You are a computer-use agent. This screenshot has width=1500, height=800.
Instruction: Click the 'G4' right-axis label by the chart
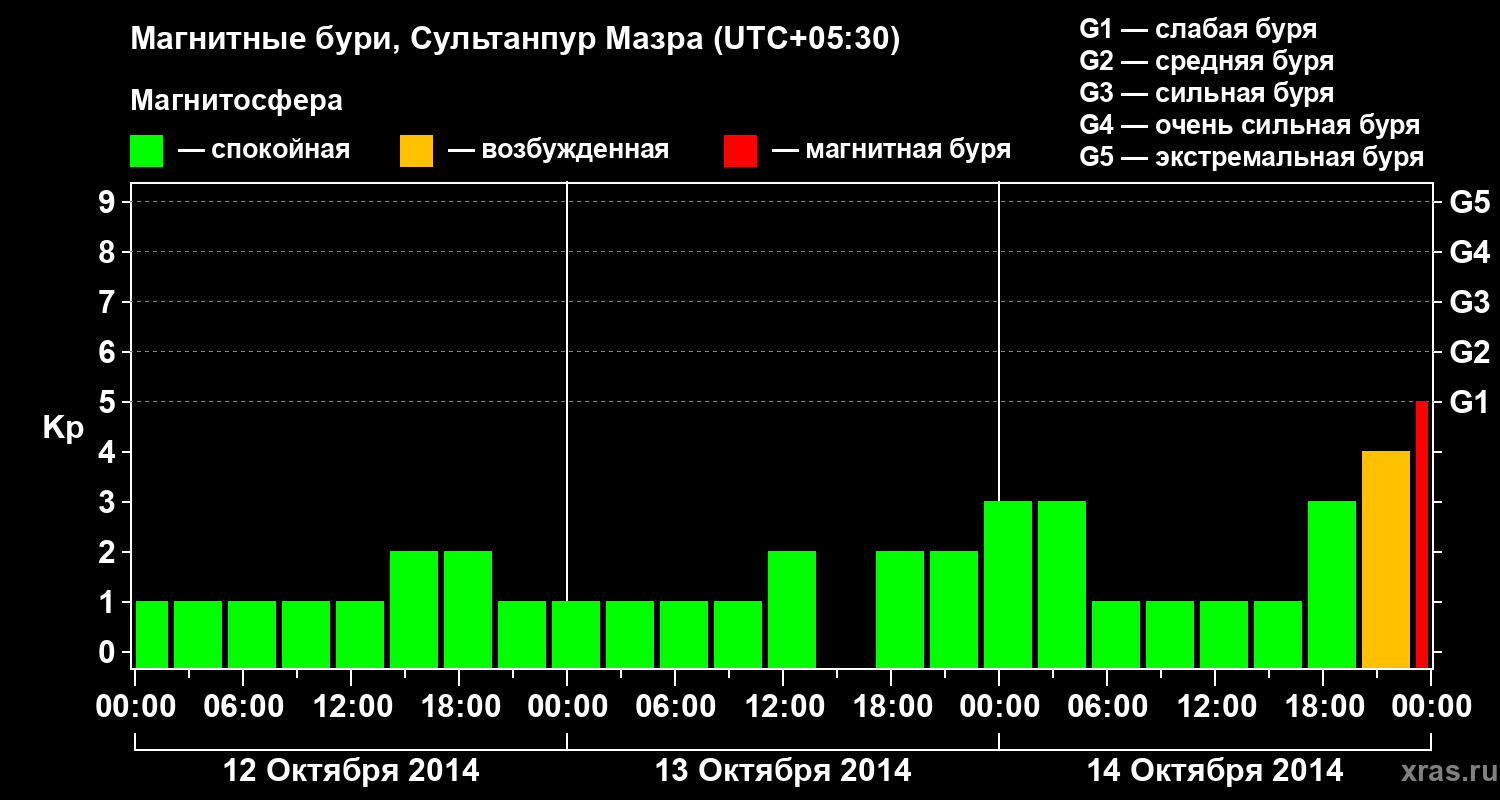[1470, 253]
